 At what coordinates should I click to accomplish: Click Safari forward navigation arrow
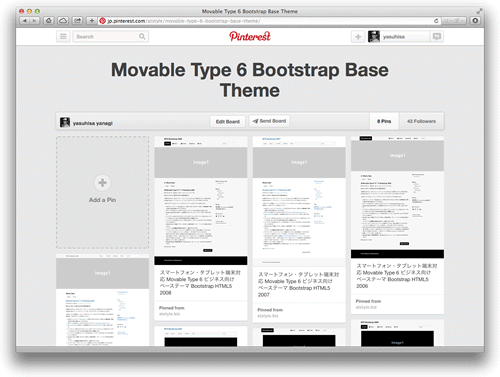coord(35,21)
